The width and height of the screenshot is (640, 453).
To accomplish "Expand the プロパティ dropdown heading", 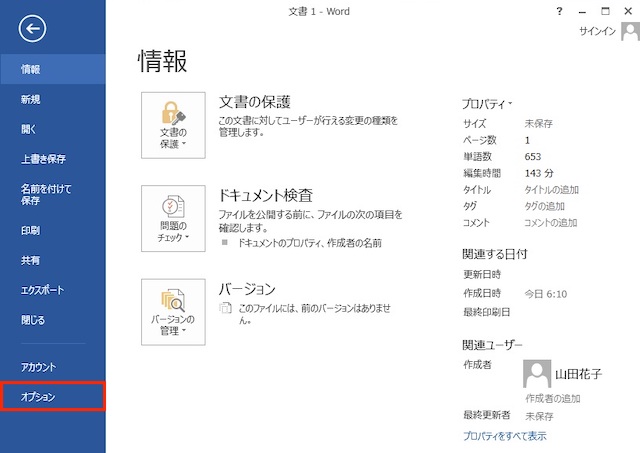I will [x=487, y=104].
